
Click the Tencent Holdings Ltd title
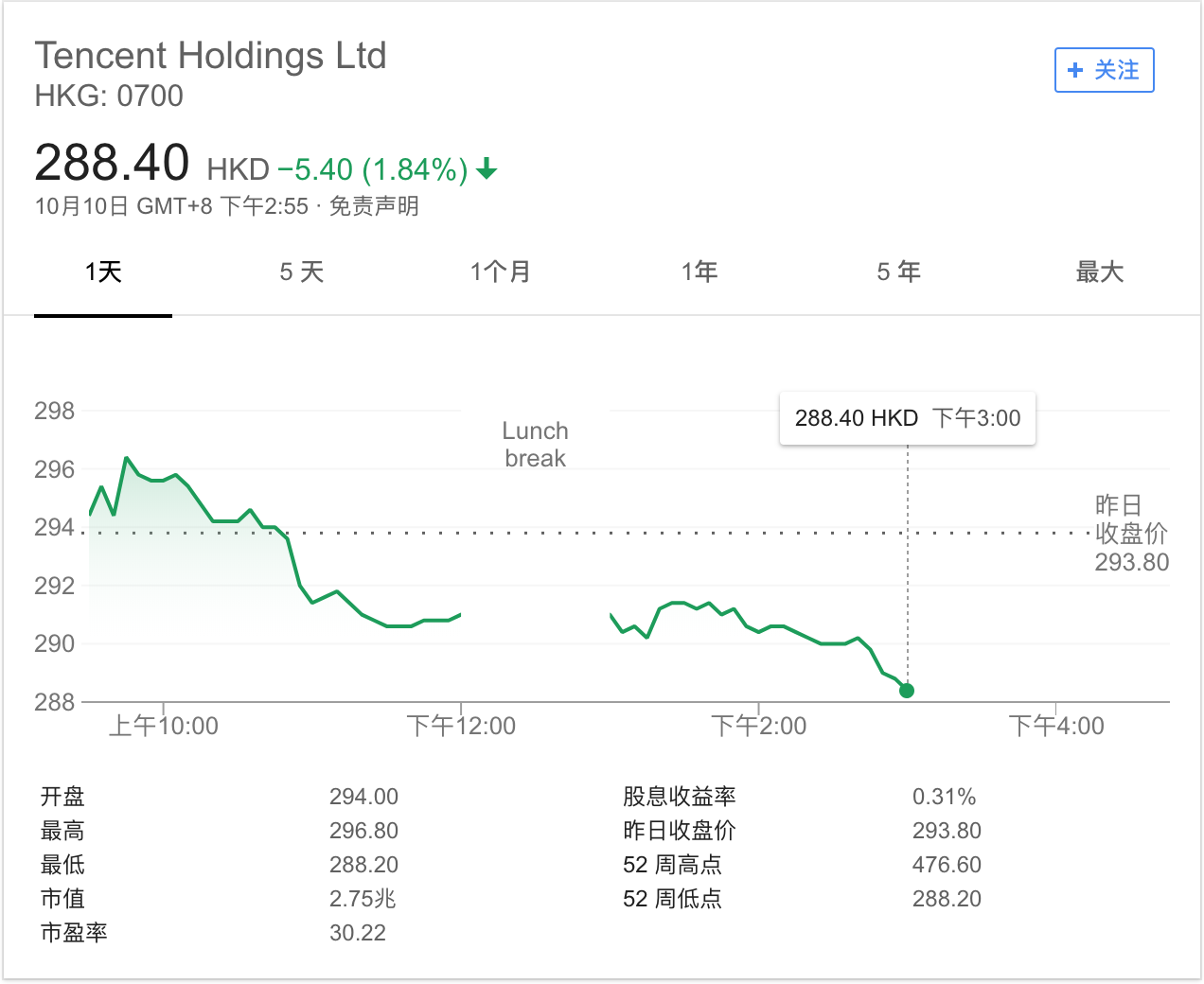(x=211, y=55)
